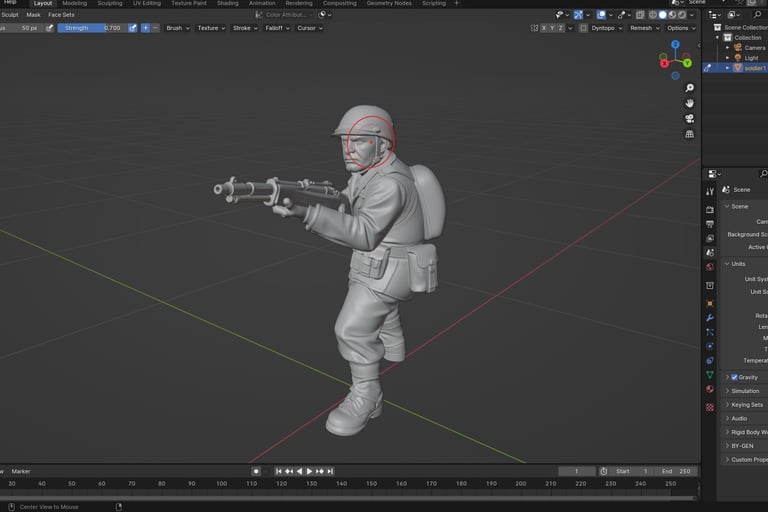
Task: Open the Material properties tab icon
Action: point(710,389)
